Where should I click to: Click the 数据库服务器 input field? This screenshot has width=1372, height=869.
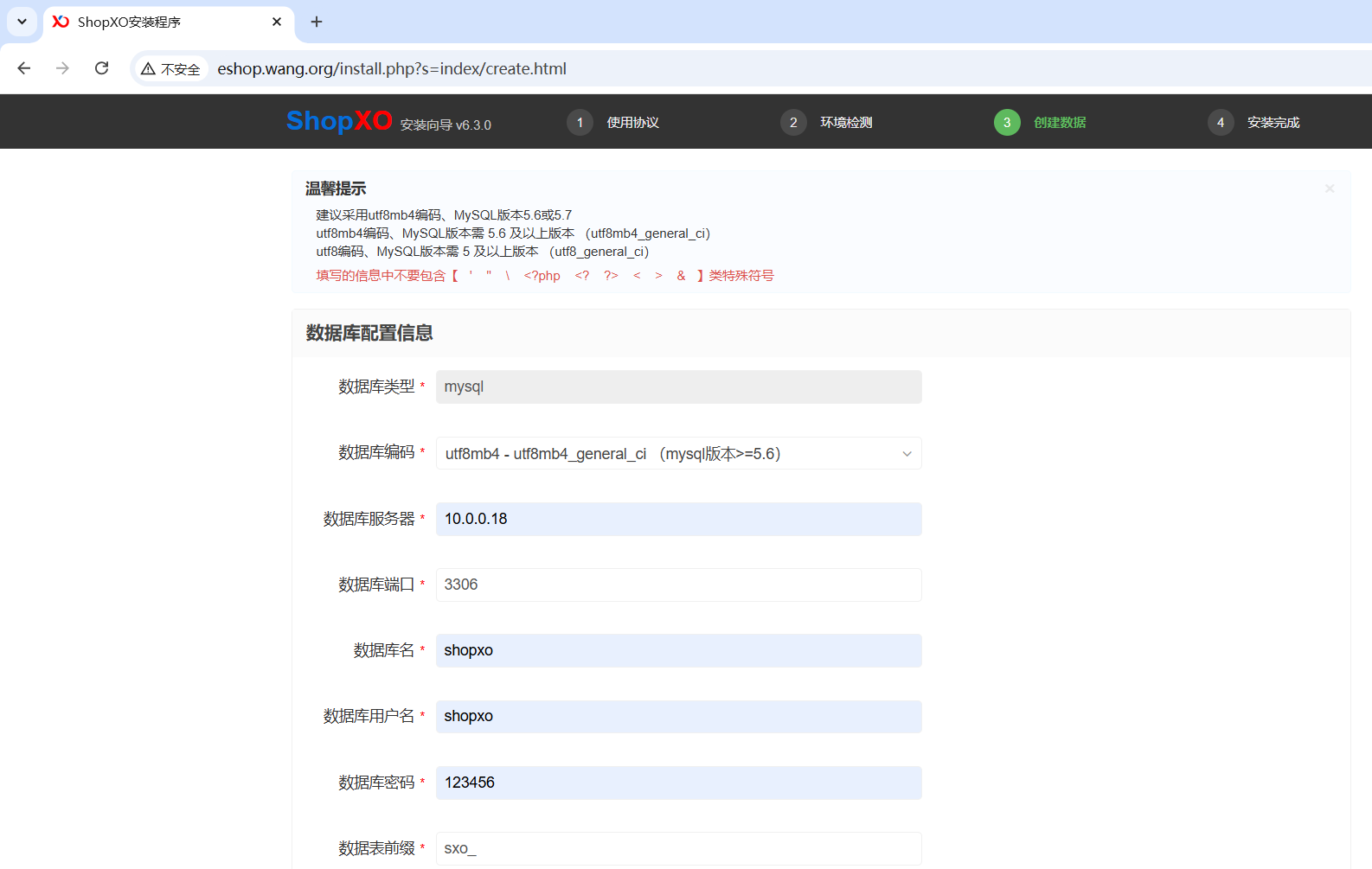(x=679, y=519)
